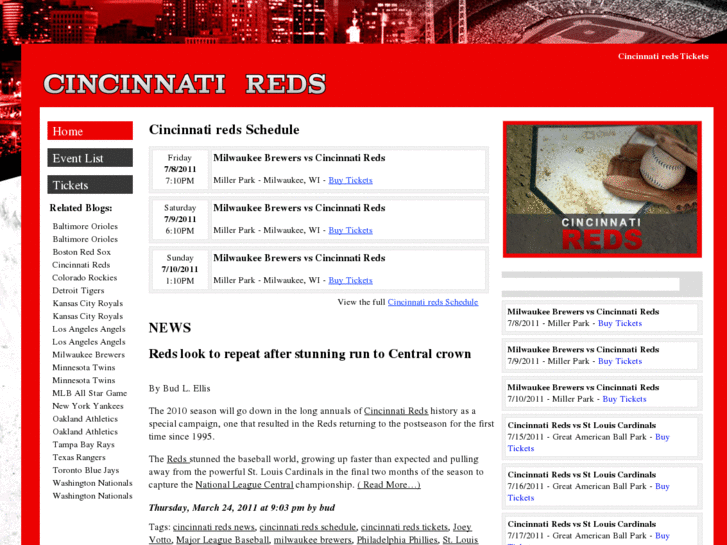
Task: Click the By Bud L. Ellis byline
Action: 179,389
